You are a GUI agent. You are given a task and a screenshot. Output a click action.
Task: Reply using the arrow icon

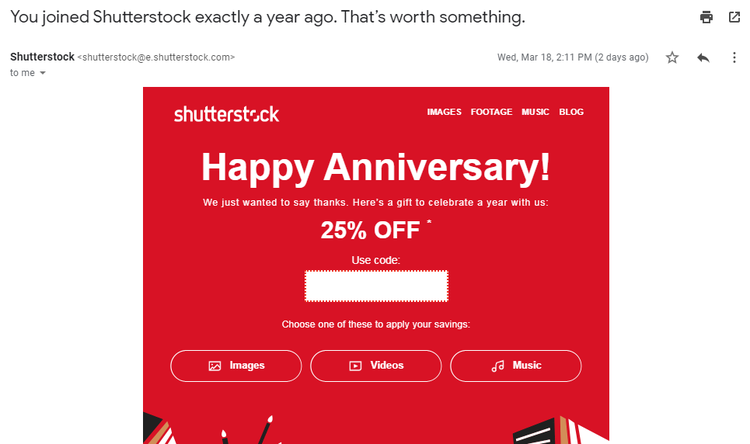(703, 58)
